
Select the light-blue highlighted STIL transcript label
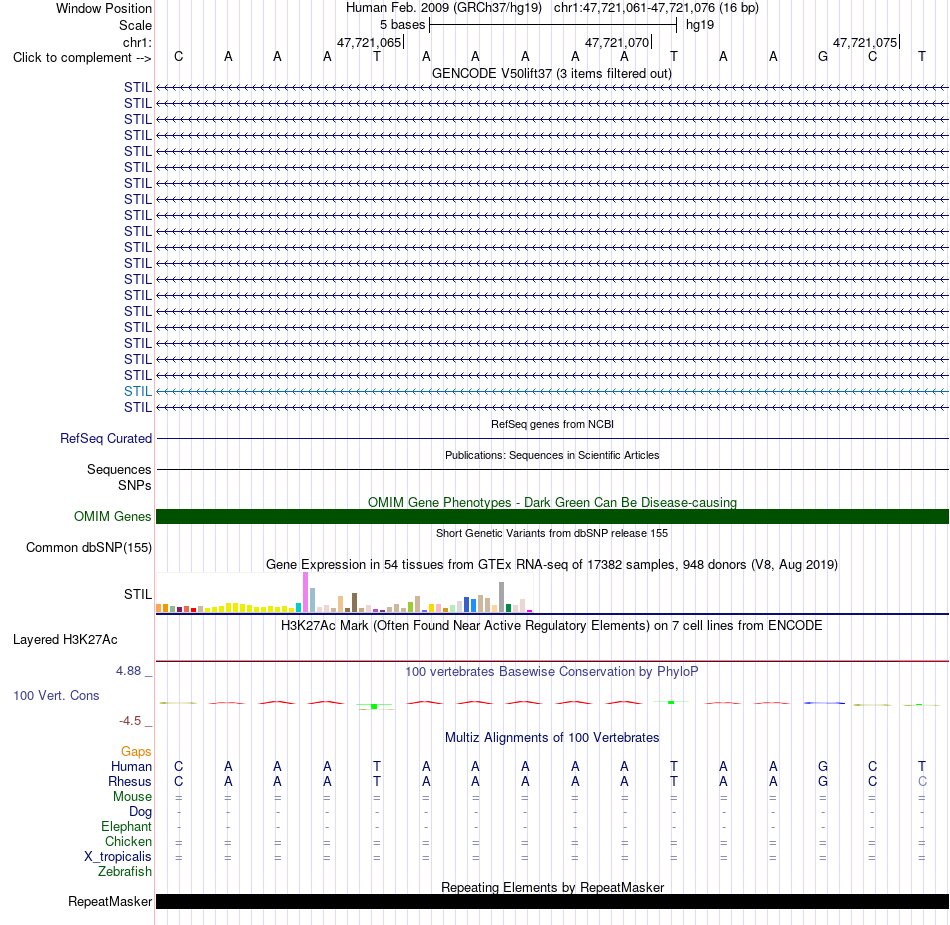(x=138, y=391)
